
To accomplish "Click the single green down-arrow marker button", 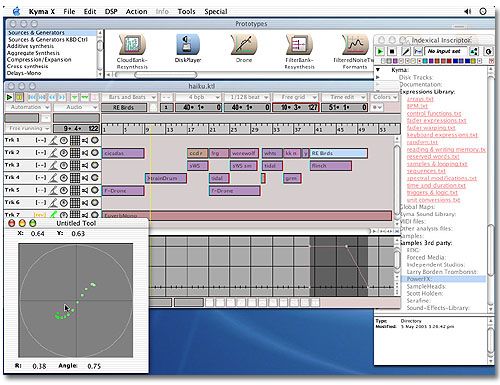I will pos(74,97).
